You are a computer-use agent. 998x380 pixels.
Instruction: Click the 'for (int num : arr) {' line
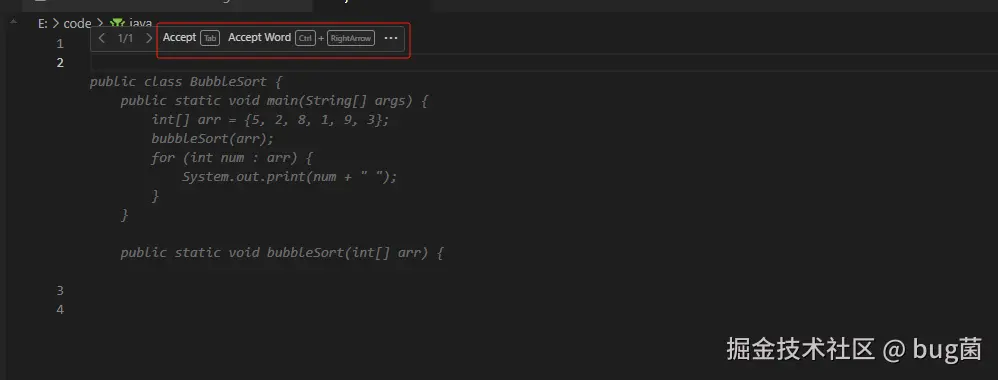pyautogui.click(x=231, y=158)
